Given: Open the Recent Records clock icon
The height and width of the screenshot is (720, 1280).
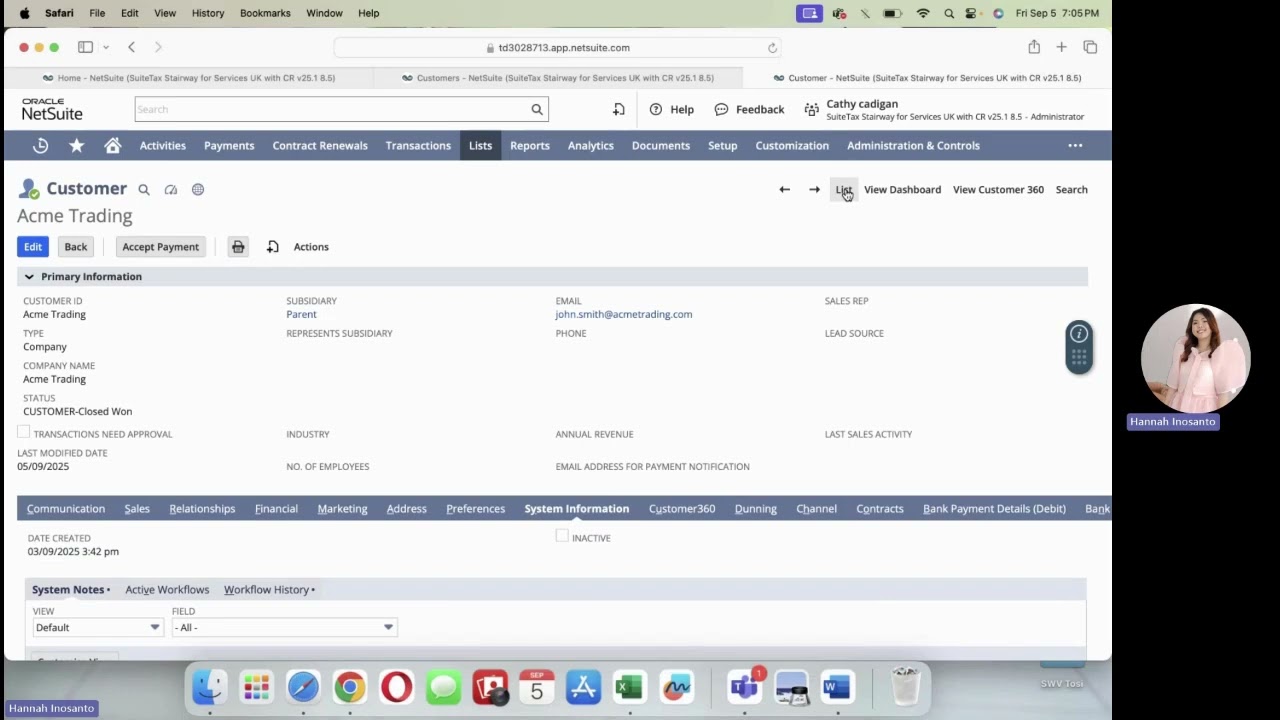Looking at the screenshot, I should pyautogui.click(x=40, y=146).
